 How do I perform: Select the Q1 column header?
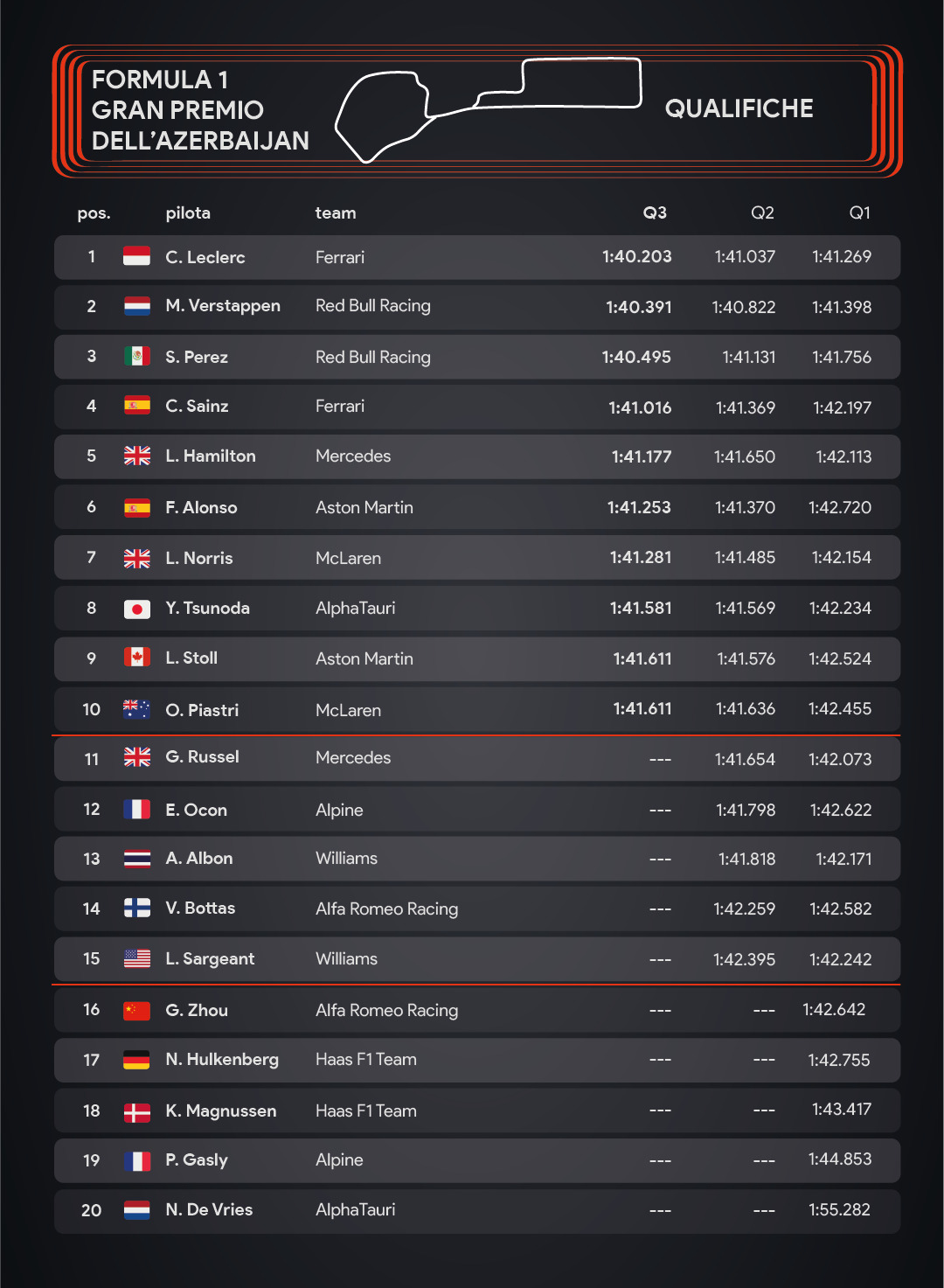pos(859,213)
